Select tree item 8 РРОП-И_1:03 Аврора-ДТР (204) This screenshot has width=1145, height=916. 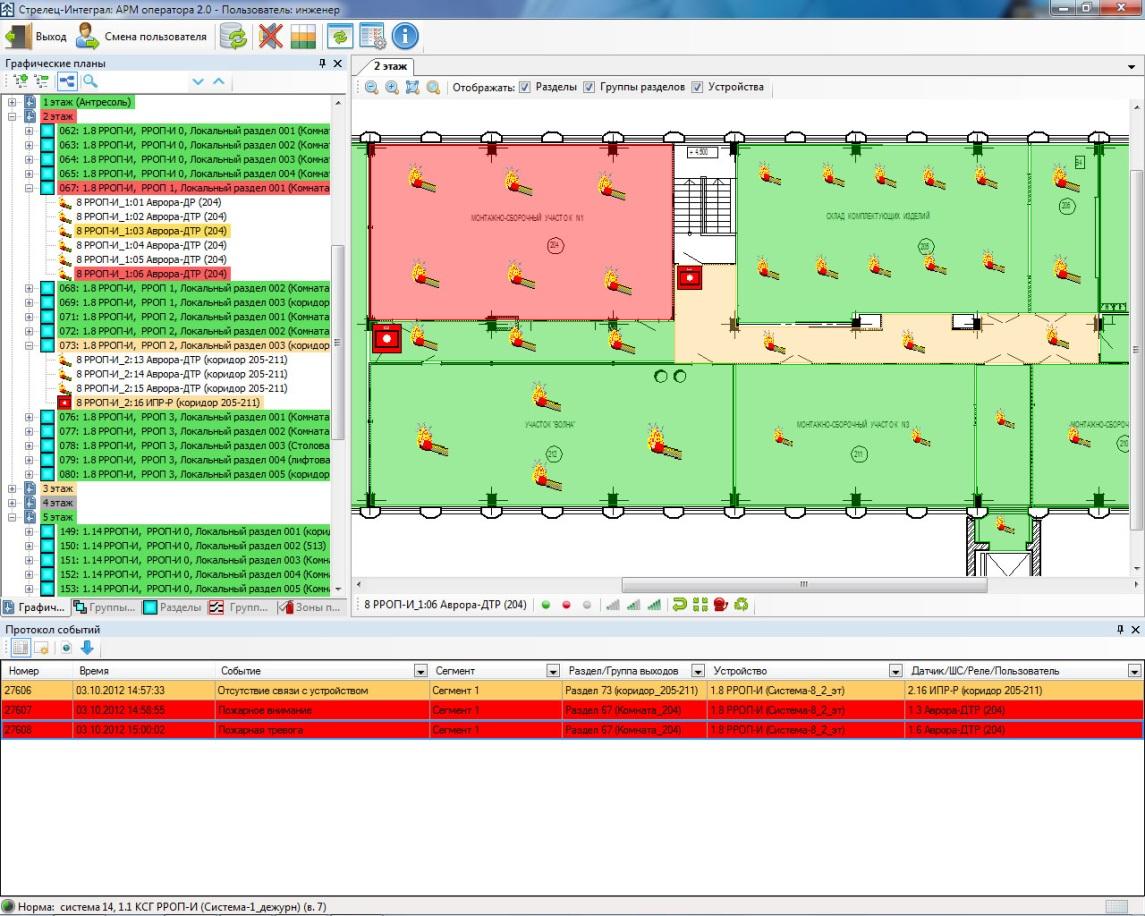pos(152,231)
